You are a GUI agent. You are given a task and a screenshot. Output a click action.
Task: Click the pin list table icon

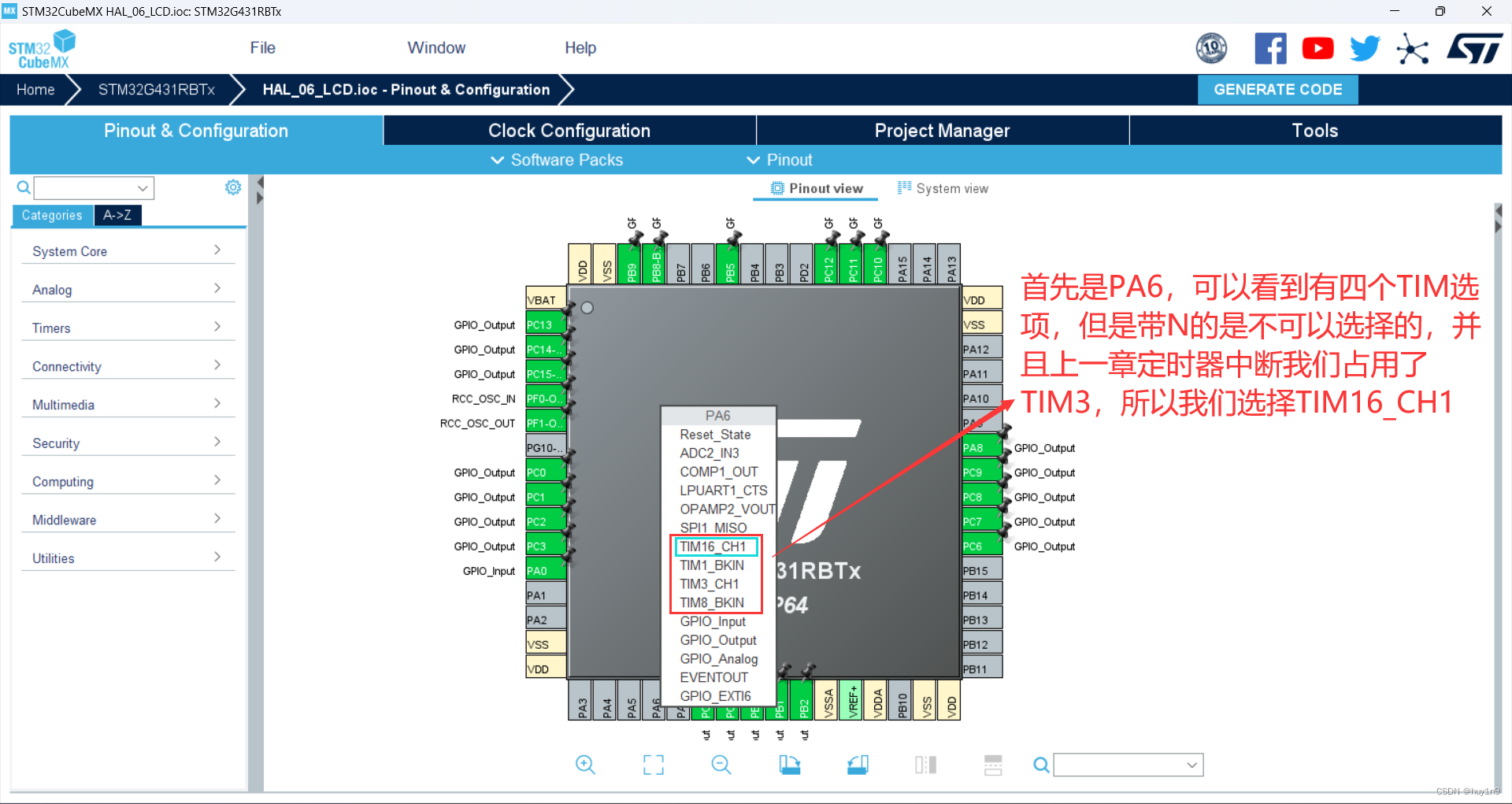(x=993, y=765)
